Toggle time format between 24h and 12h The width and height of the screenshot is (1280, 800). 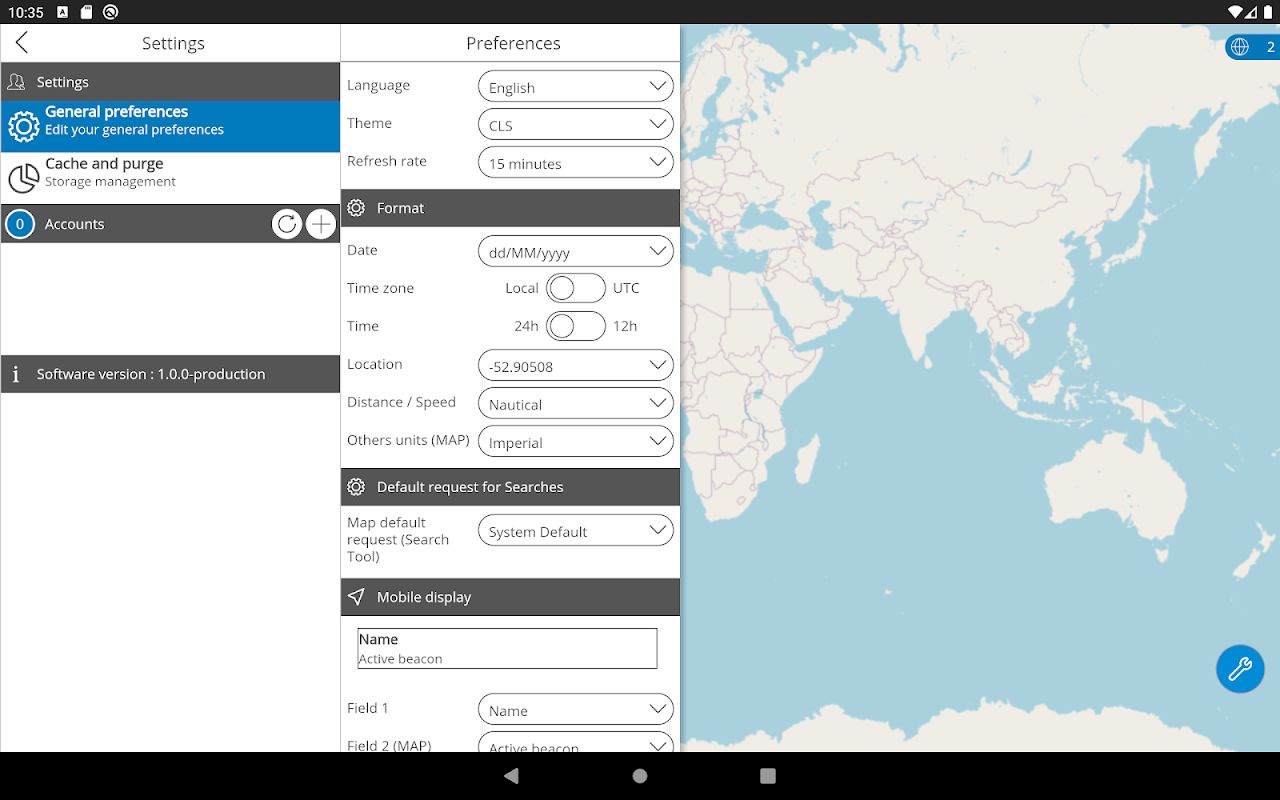(x=576, y=326)
